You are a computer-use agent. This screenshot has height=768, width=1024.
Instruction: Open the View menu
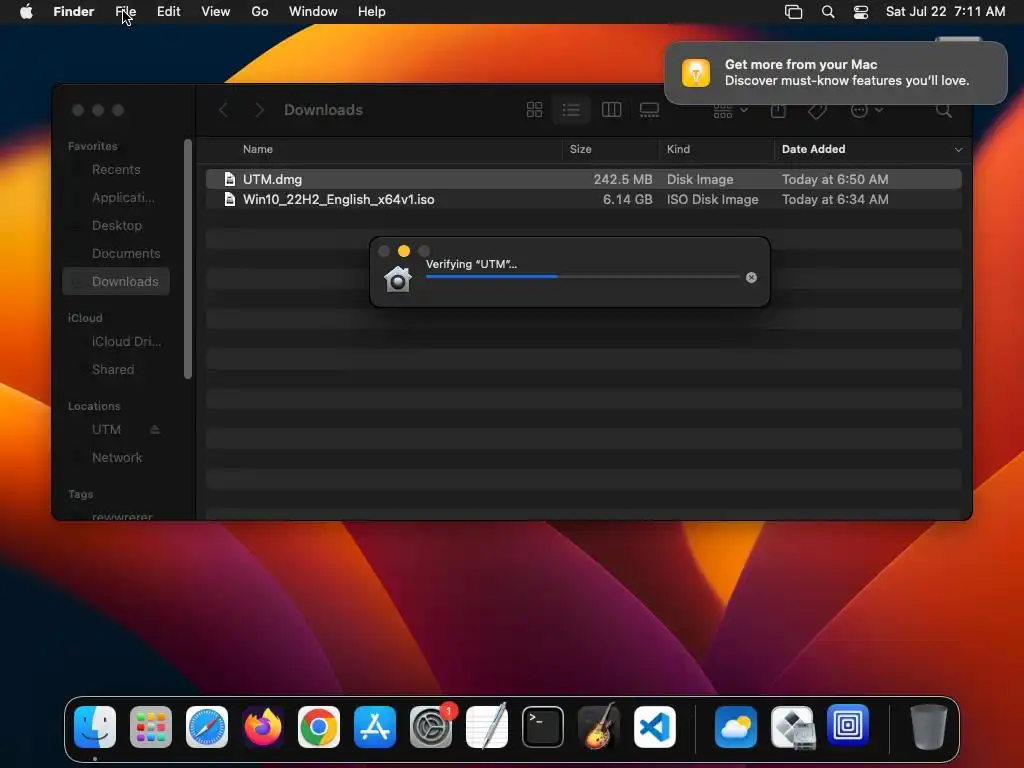(x=216, y=12)
